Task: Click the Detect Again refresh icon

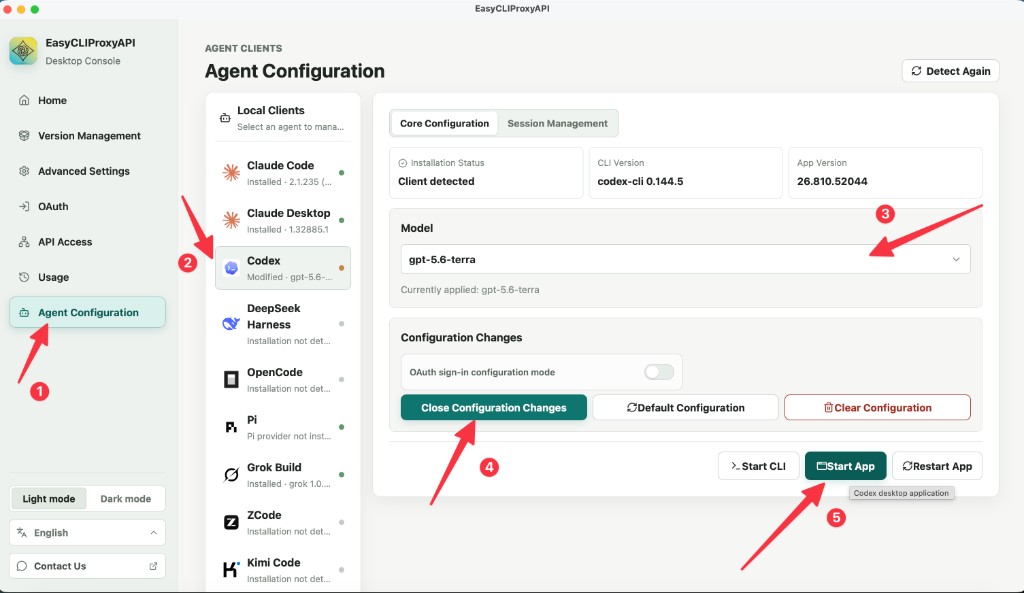Action: tap(916, 71)
